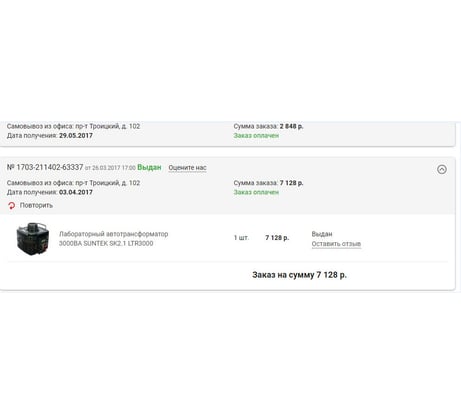Select the Сумма заказа 7 128 р. text

click(268, 183)
